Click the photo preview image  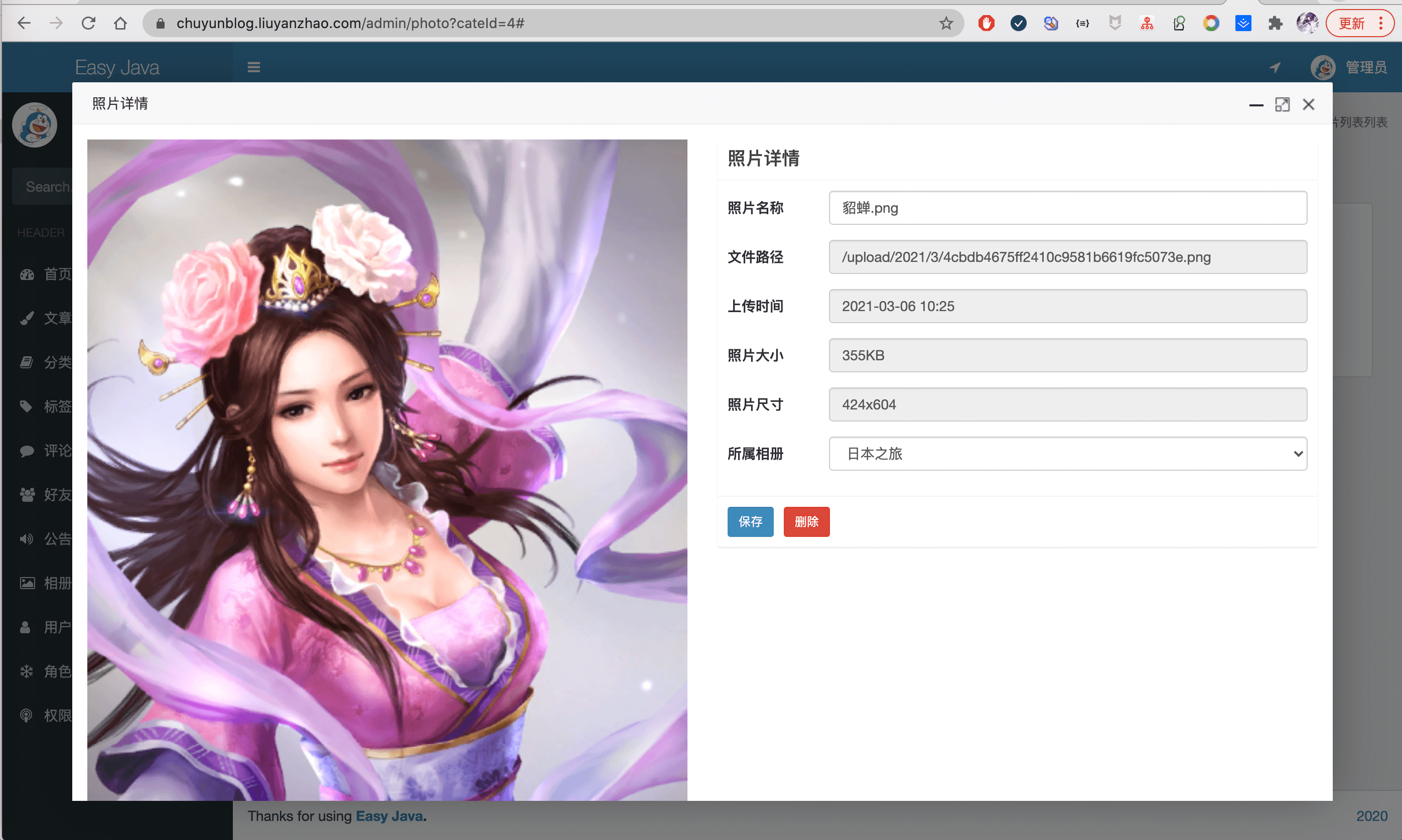pos(387,470)
